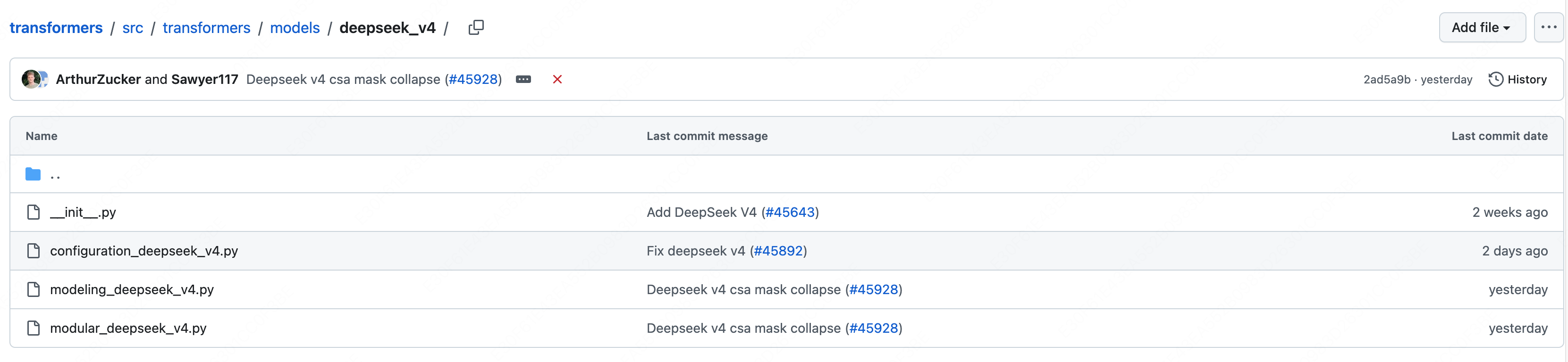Open the more options ellipsis menu
The image size is (1568, 362).
coord(1549,27)
